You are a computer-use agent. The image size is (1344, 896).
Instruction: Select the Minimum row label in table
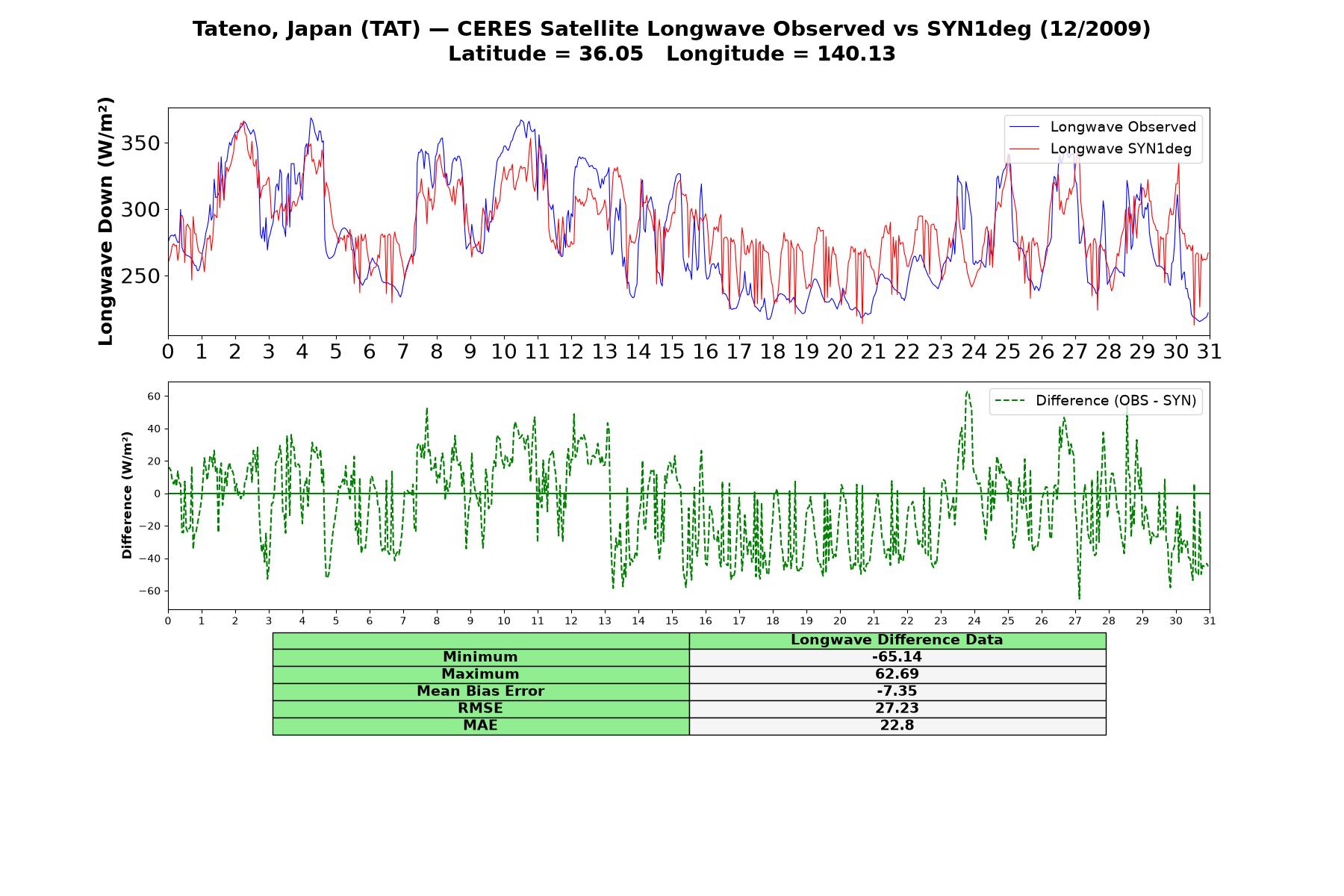point(481,657)
